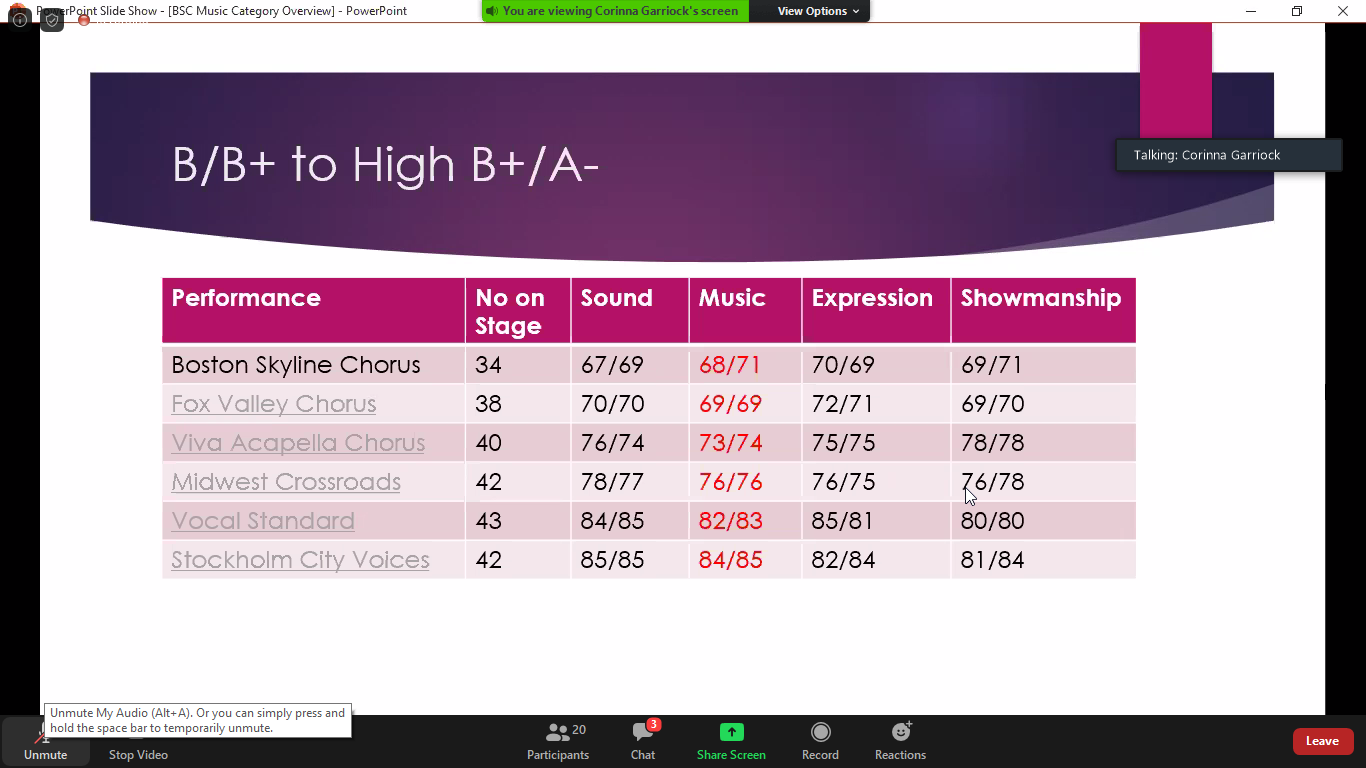
Task: Open the Midwest Crossroads link
Action: 286,482
